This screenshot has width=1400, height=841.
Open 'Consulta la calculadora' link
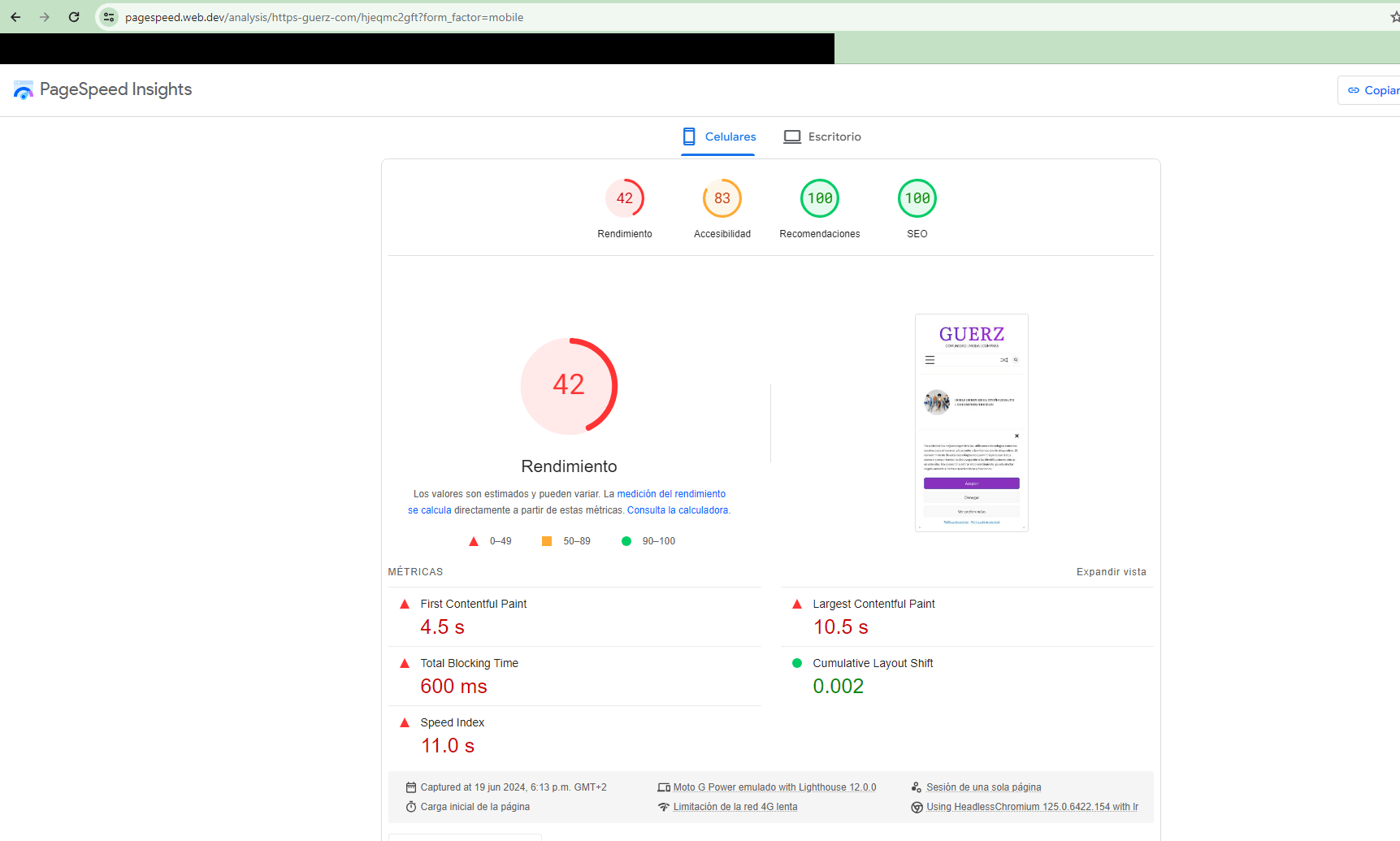click(x=678, y=510)
